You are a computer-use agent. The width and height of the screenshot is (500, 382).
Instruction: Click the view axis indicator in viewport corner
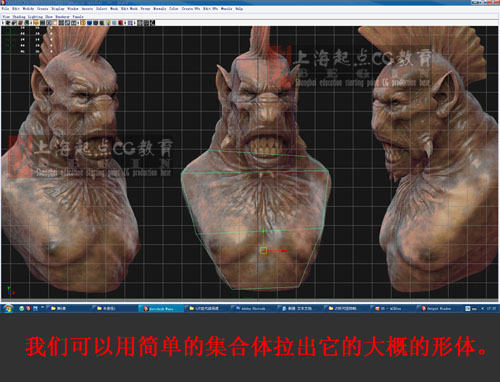pyautogui.click(x=10, y=291)
